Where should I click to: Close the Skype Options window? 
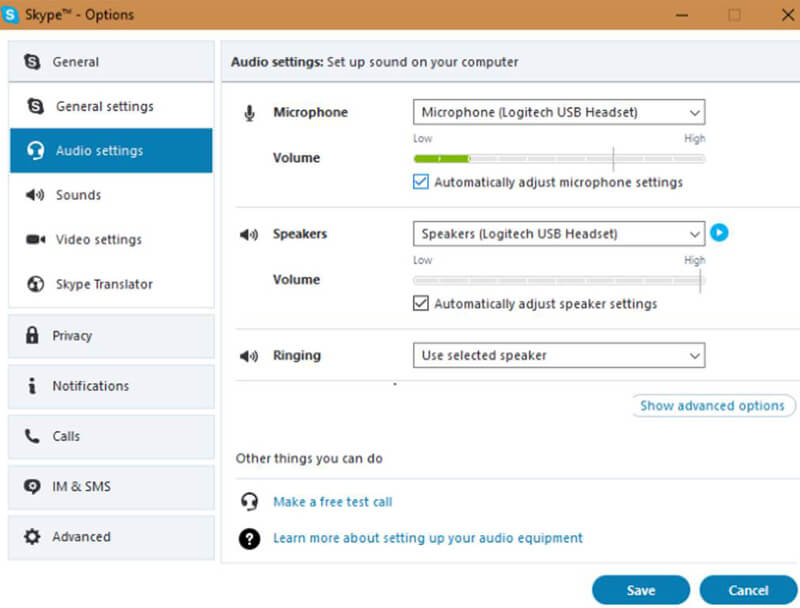coord(787,15)
